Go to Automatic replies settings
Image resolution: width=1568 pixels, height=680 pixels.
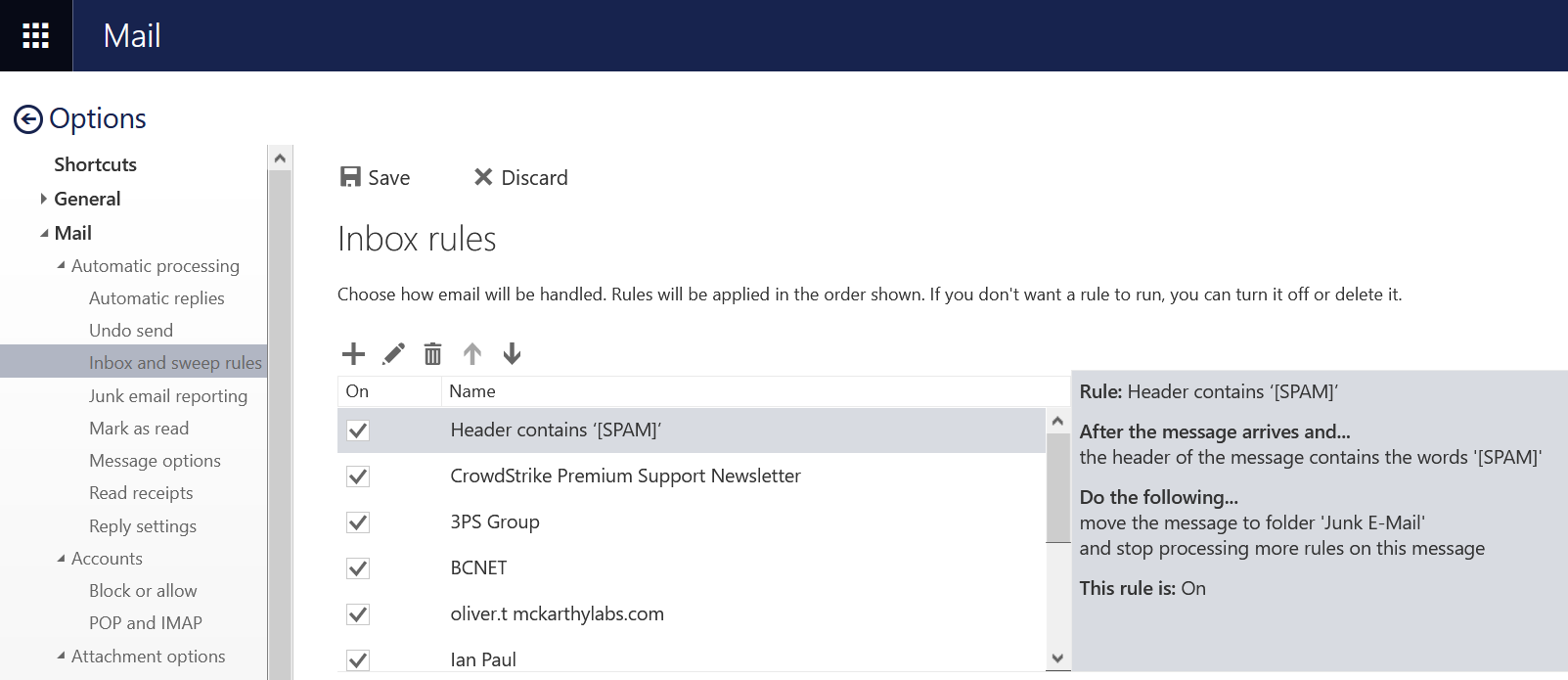[157, 298]
